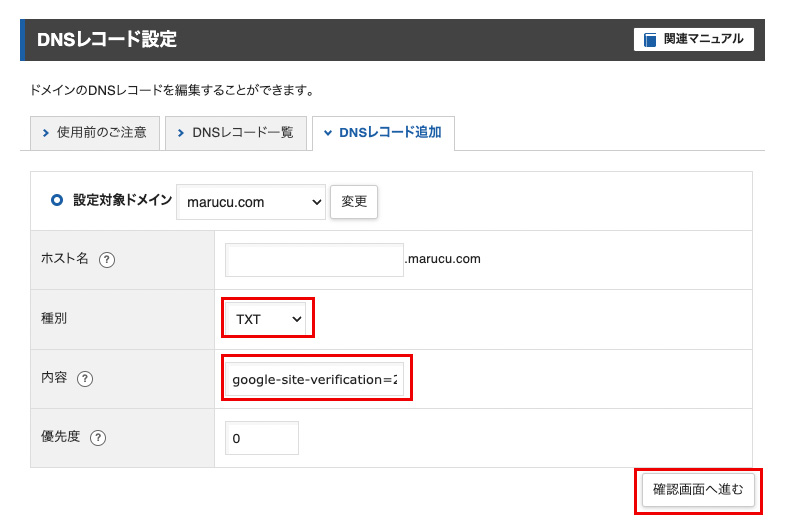Click the down chevron on DNSレコード追加 tab

tap(328, 133)
